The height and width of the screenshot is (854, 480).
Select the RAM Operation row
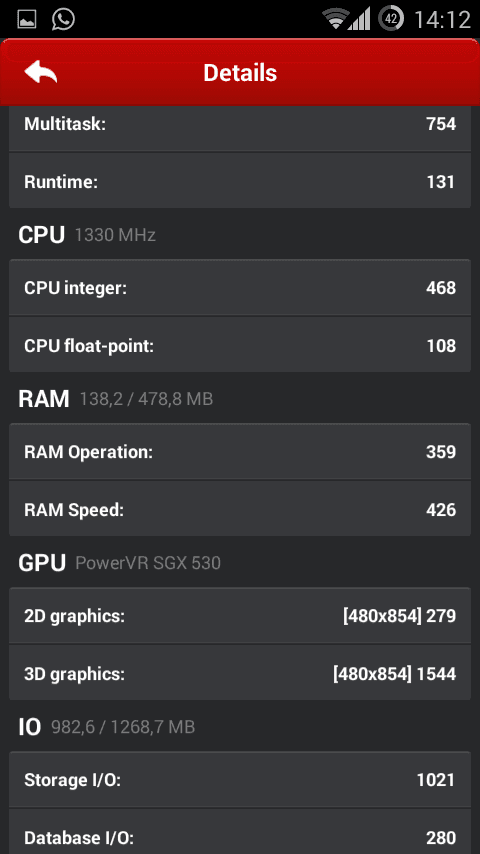[x=240, y=452]
